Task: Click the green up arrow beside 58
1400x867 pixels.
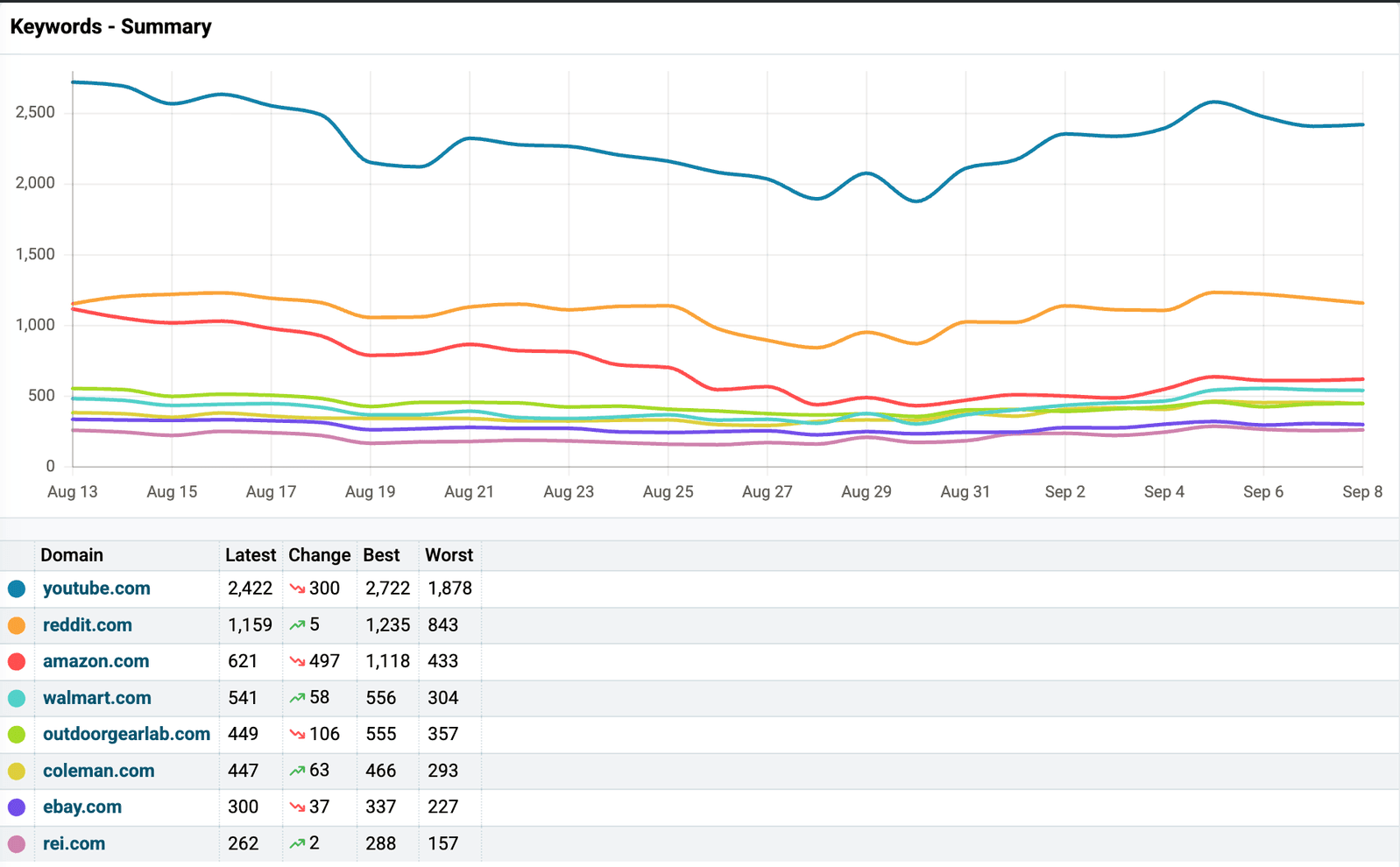Action: point(297,698)
